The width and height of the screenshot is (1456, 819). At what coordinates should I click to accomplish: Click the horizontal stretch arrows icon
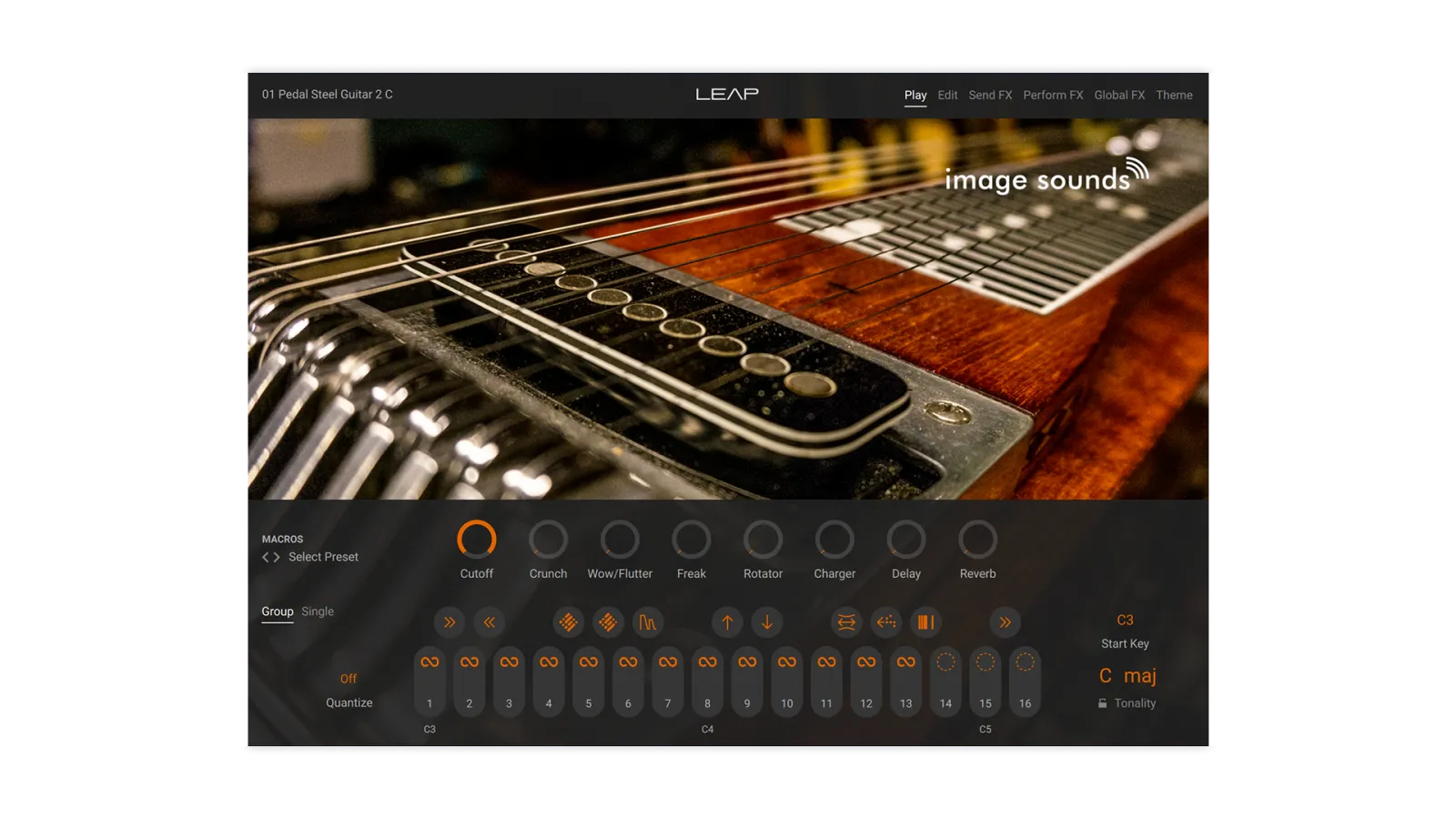point(846,622)
